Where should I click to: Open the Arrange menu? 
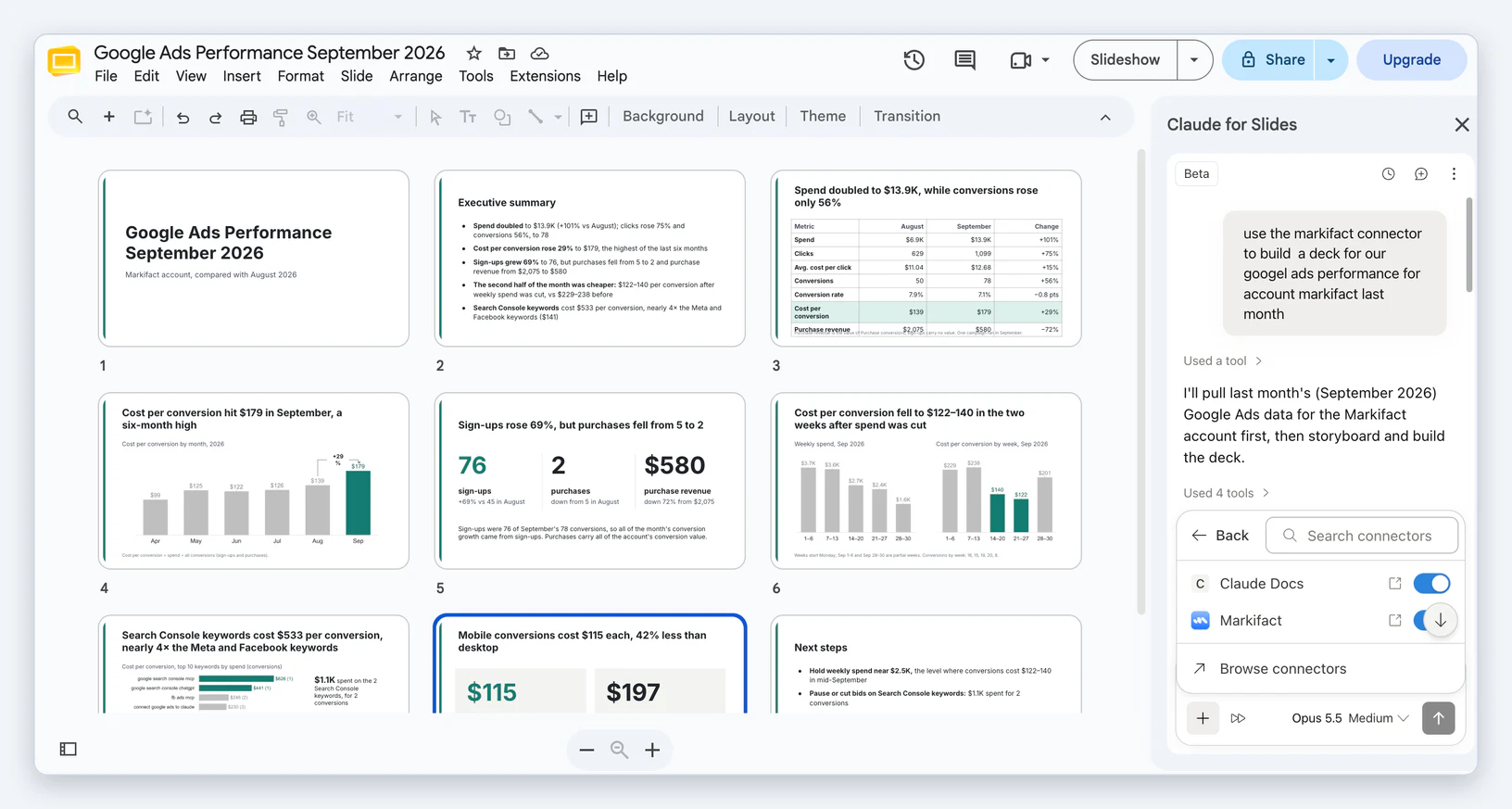[x=416, y=76]
